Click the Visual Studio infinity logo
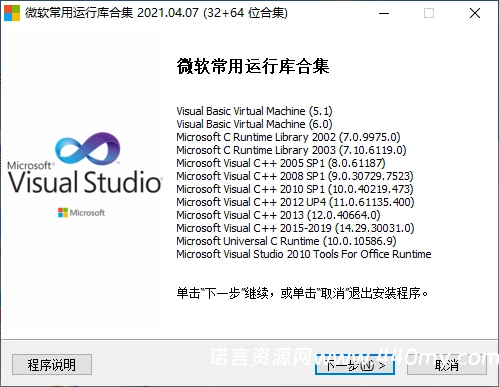 [x=88, y=149]
